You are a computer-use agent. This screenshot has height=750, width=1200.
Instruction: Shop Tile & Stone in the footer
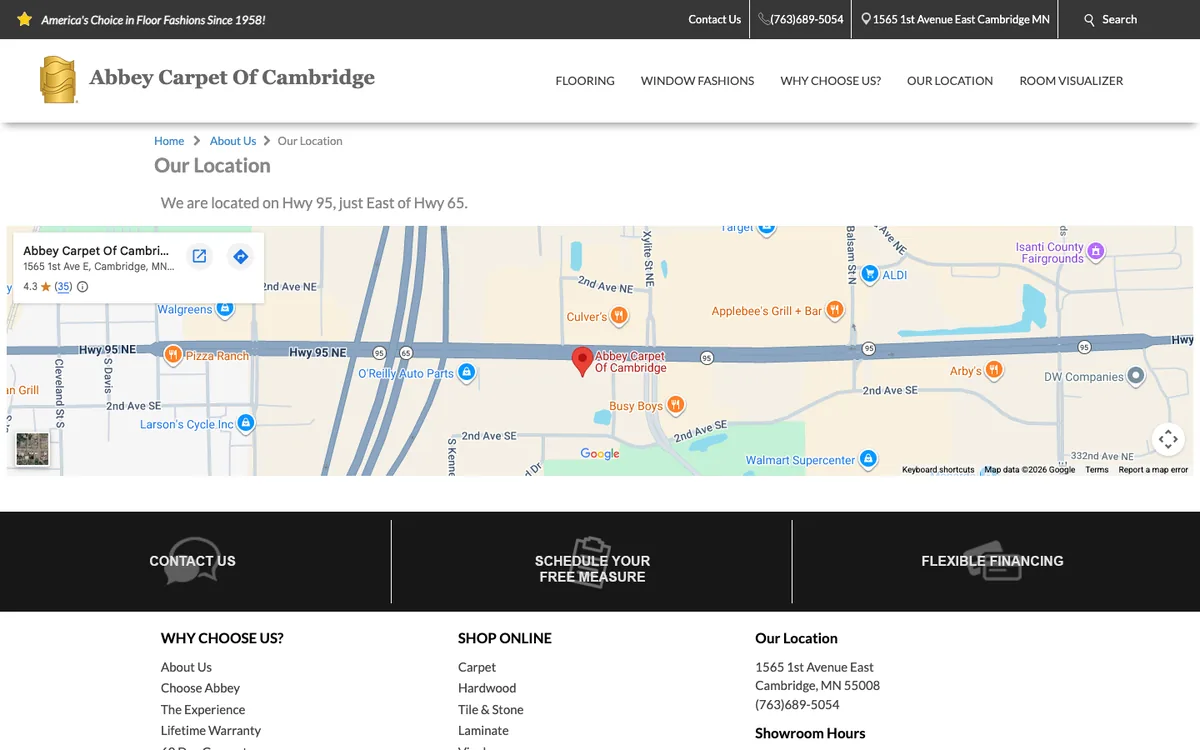(491, 709)
